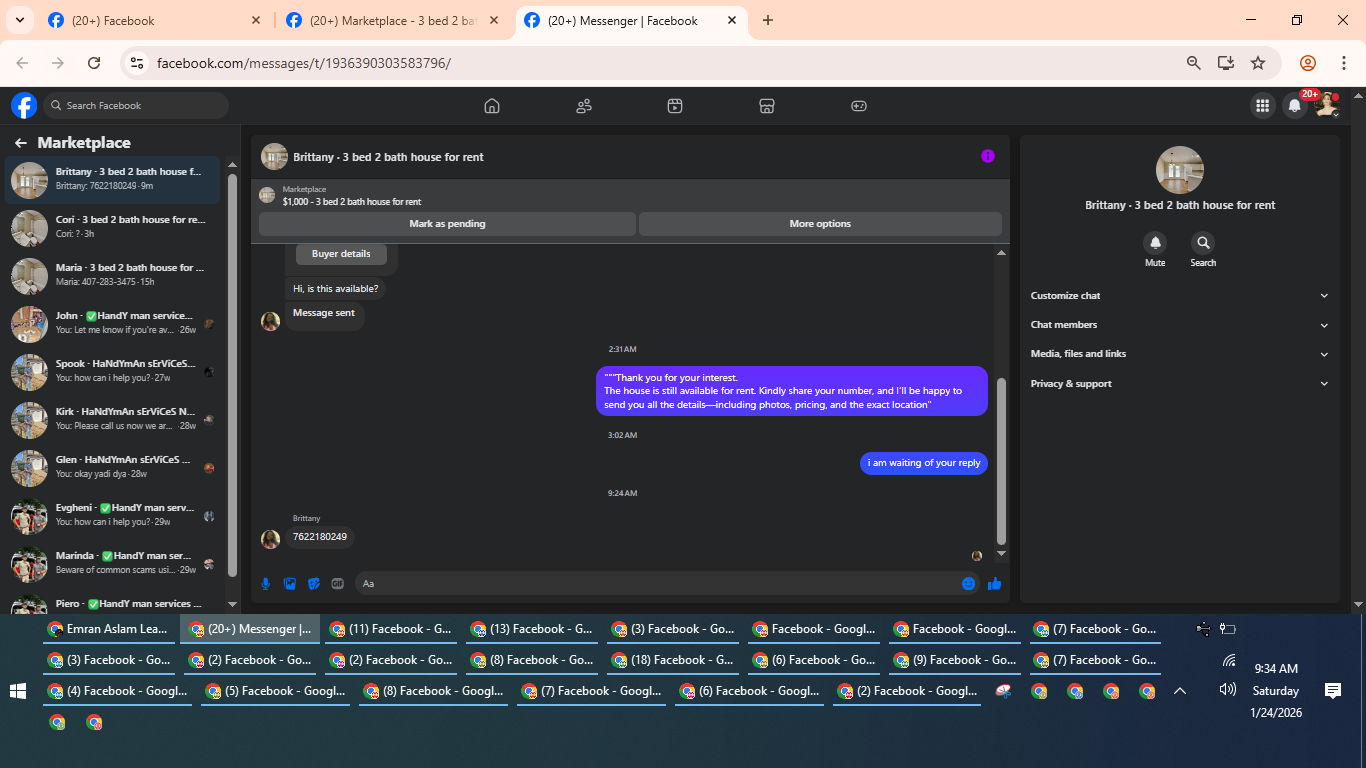Open Chrome profile avatar in toolbar
Screen dimensions: 1366x768
tap(1308, 63)
